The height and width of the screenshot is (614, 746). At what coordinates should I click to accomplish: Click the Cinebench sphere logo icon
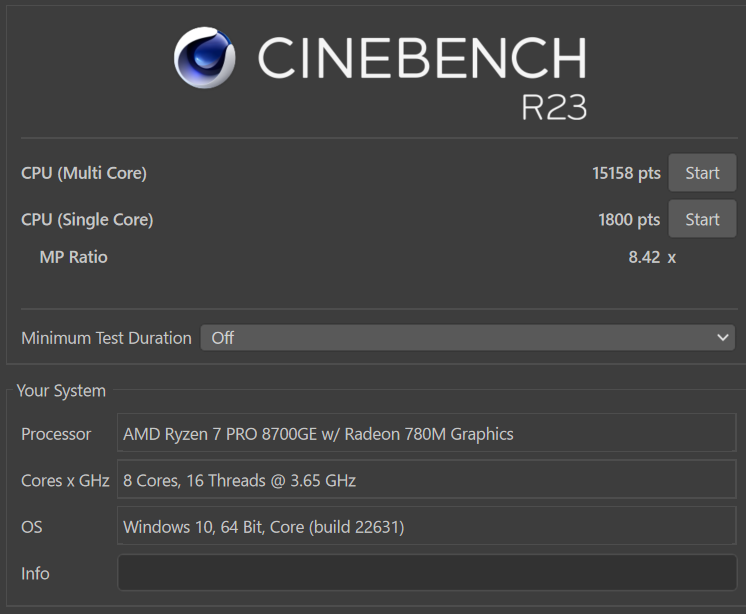[205, 58]
